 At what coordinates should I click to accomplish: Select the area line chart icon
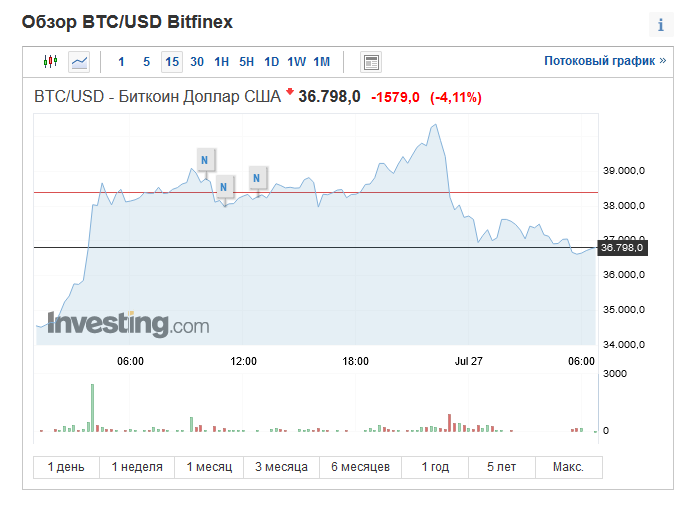pyautogui.click(x=79, y=62)
